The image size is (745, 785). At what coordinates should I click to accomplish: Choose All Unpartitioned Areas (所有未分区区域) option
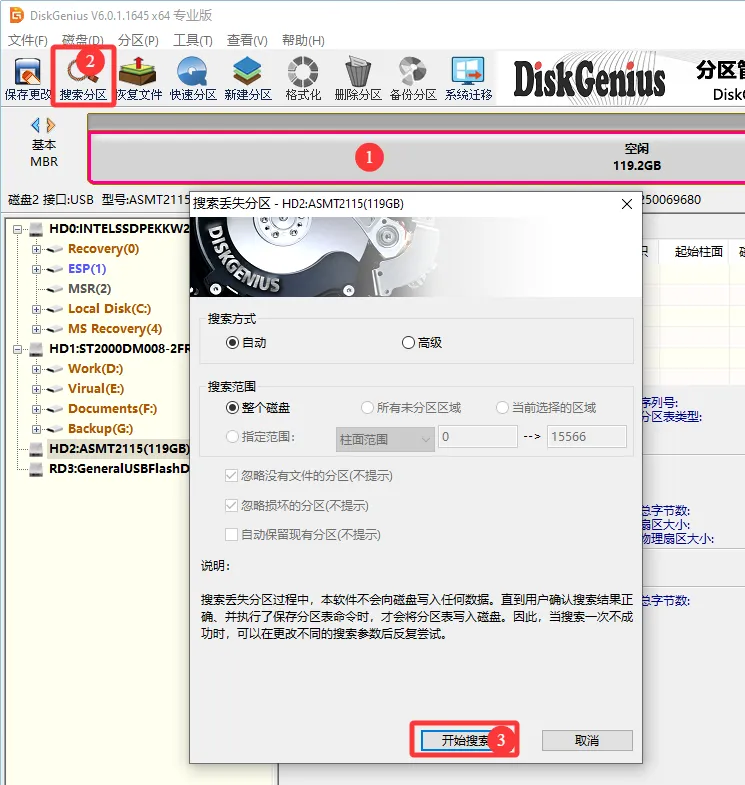click(x=367, y=408)
